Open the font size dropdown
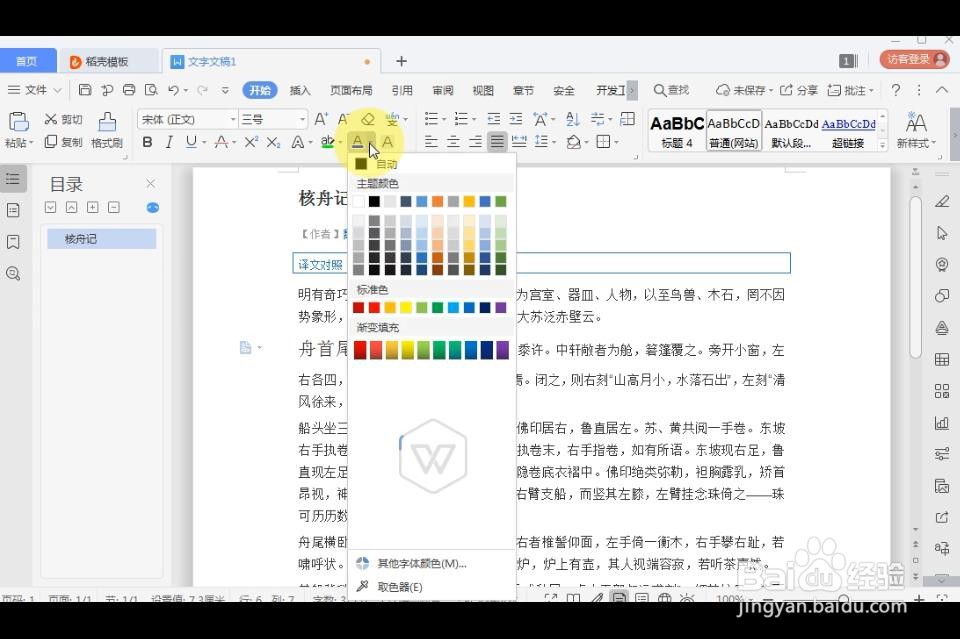This screenshot has width=960, height=639. (270, 118)
